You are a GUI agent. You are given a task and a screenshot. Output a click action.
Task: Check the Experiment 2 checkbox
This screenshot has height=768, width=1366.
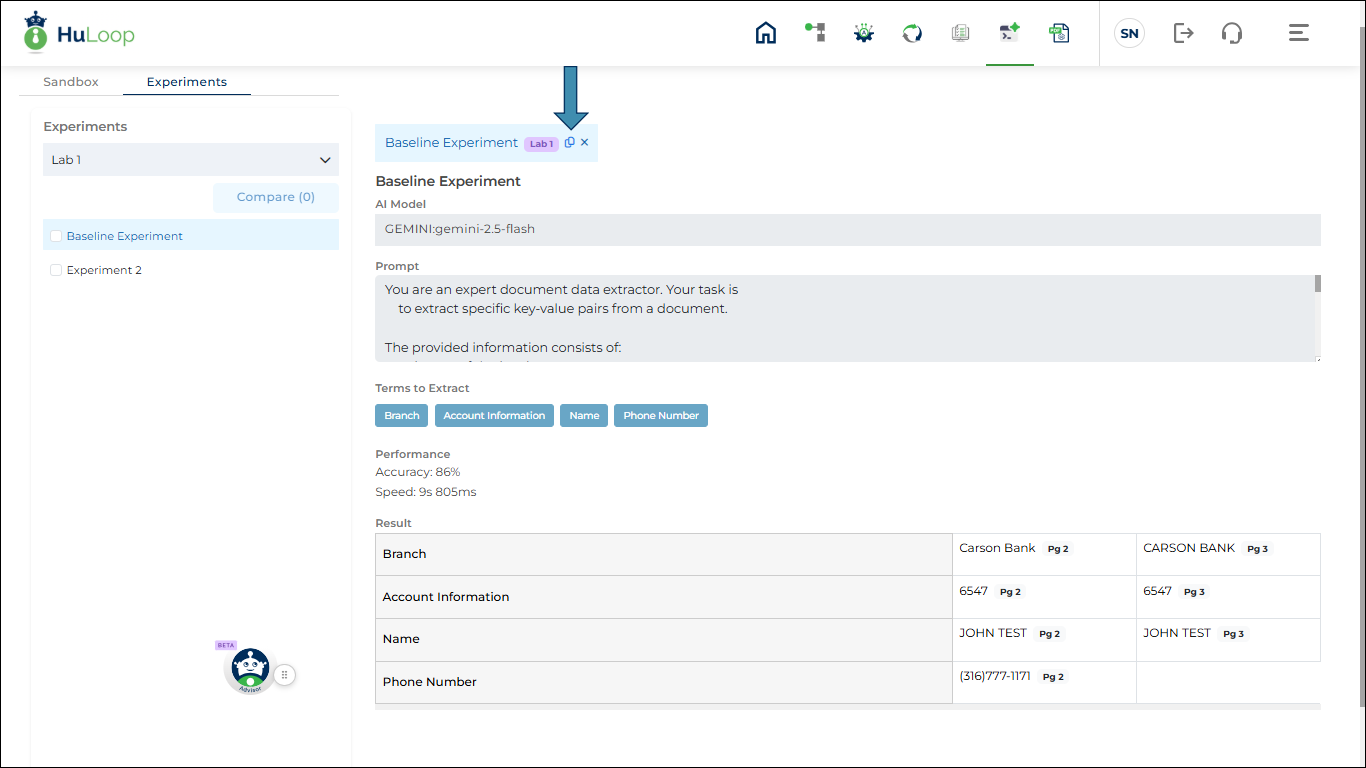pos(56,270)
